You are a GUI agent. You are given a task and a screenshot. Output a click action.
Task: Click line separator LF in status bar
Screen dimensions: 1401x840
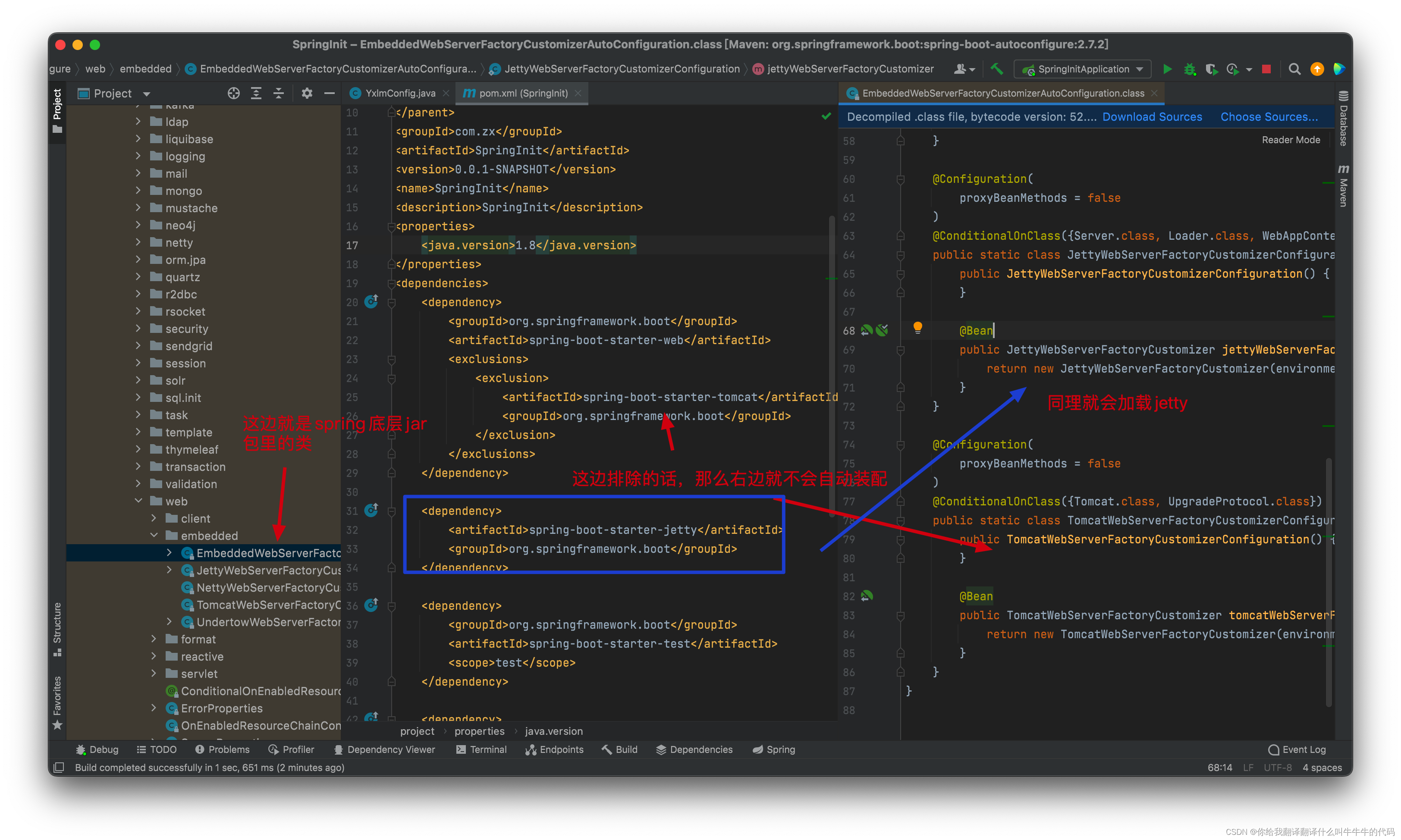pyautogui.click(x=1248, y=768)
